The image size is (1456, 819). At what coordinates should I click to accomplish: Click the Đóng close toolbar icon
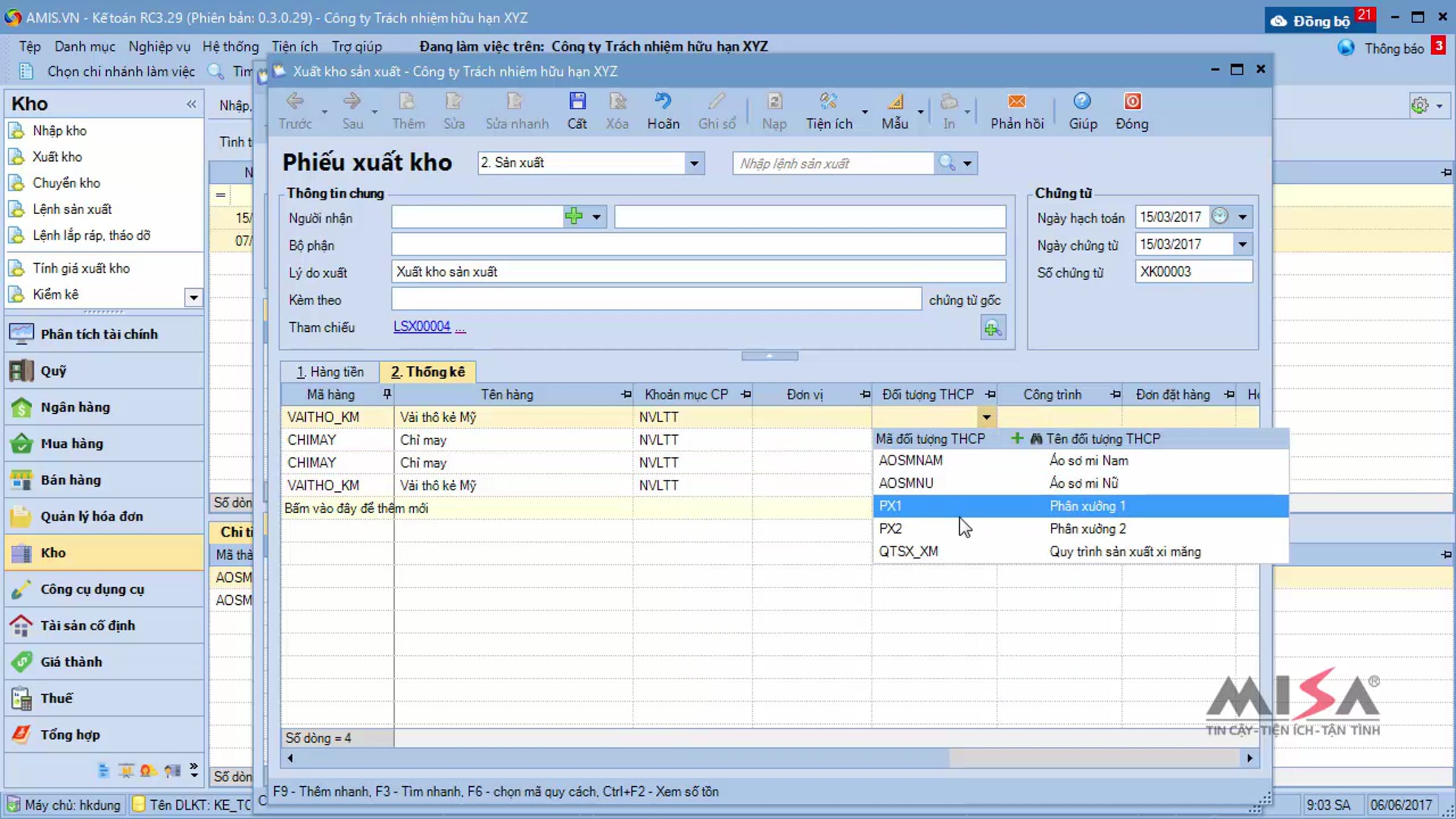click(x=1132, y=101)
